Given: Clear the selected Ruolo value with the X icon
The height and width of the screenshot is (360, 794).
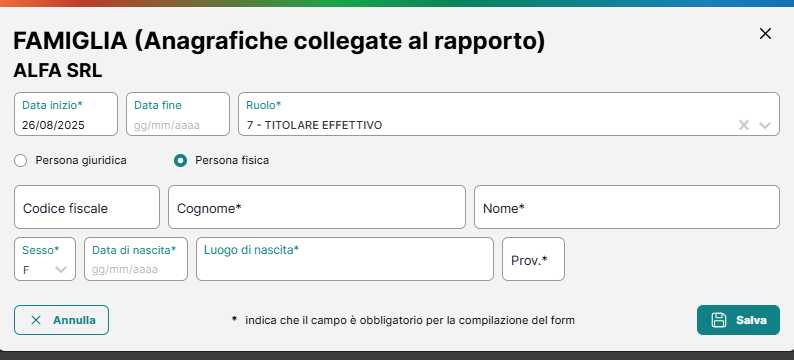Looking at the screenshot, I should pos(743,125).
